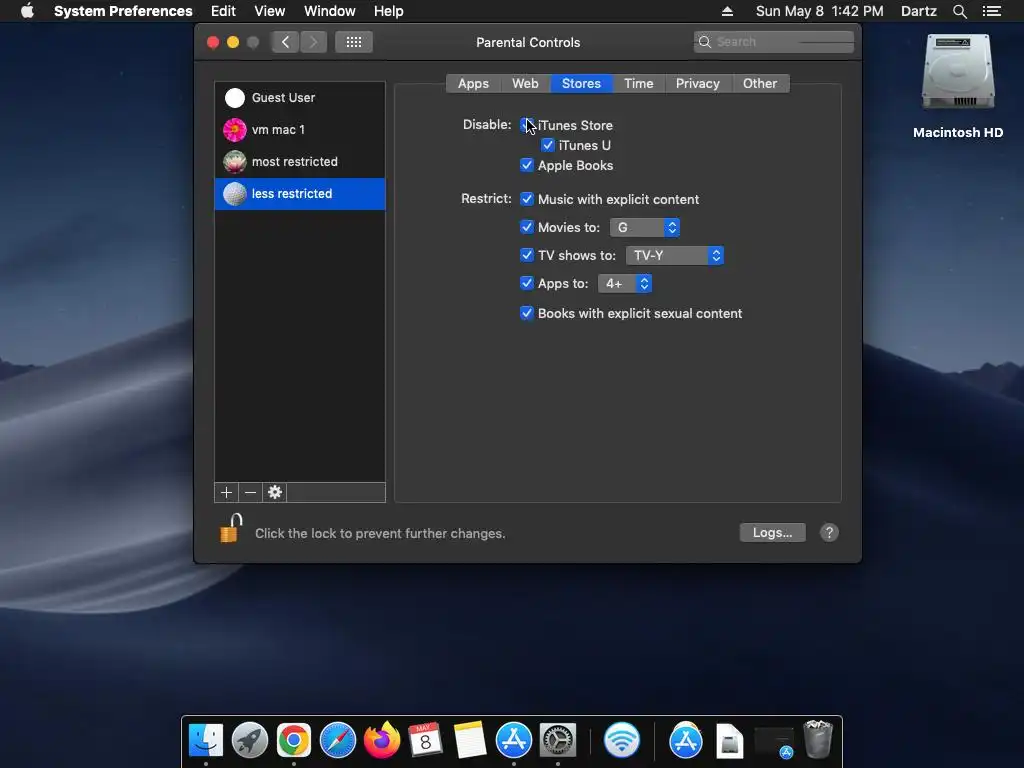
Task: Open Google Chrome from the dock
Action: (x=293, y=740)
